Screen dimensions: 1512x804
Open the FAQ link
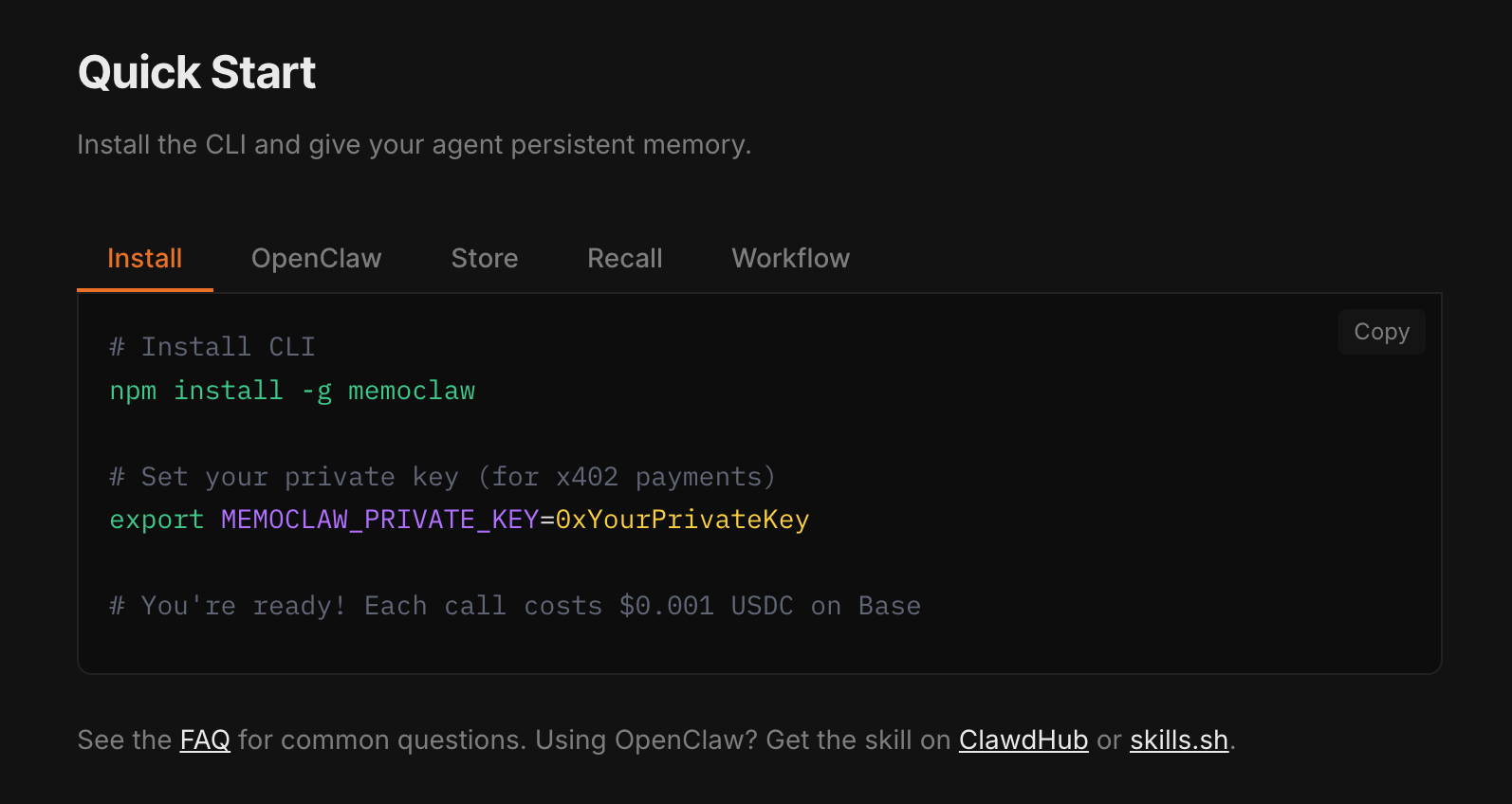205,740
